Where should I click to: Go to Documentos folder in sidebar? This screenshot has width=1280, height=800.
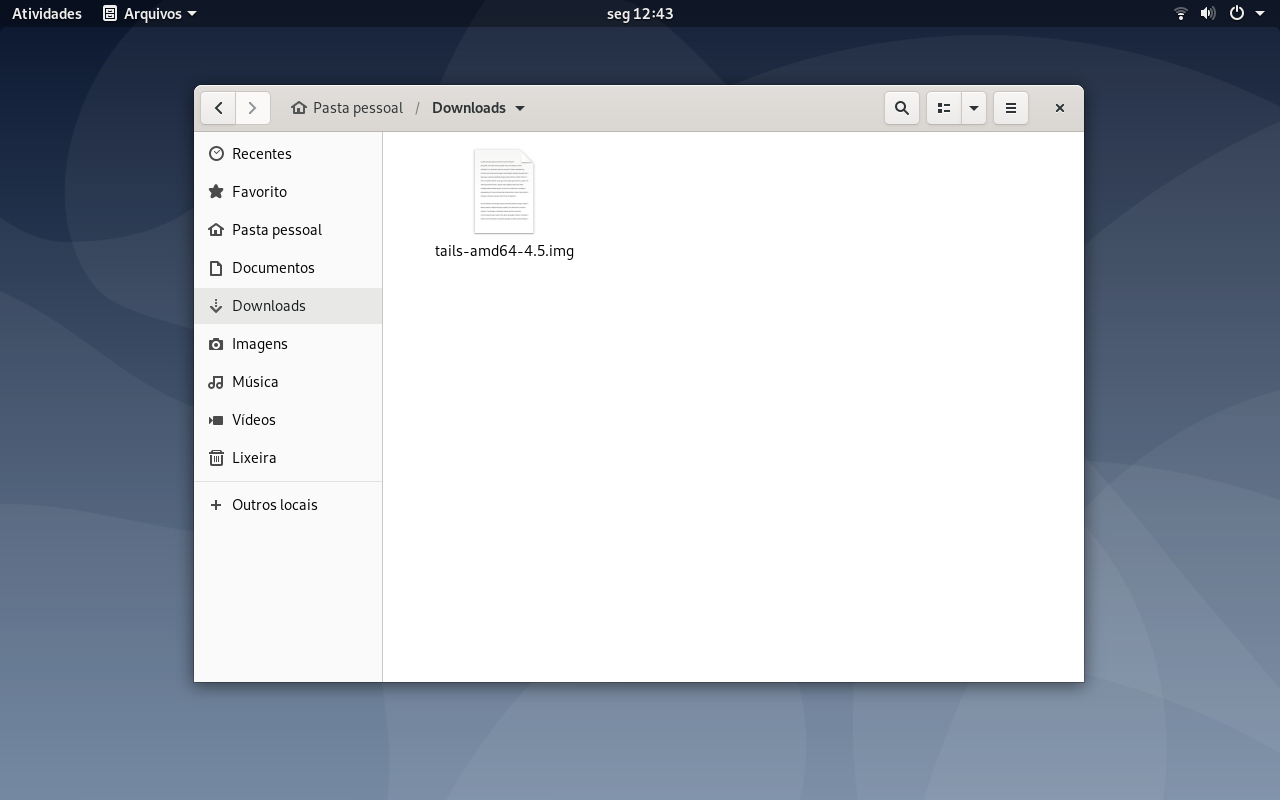288,268
